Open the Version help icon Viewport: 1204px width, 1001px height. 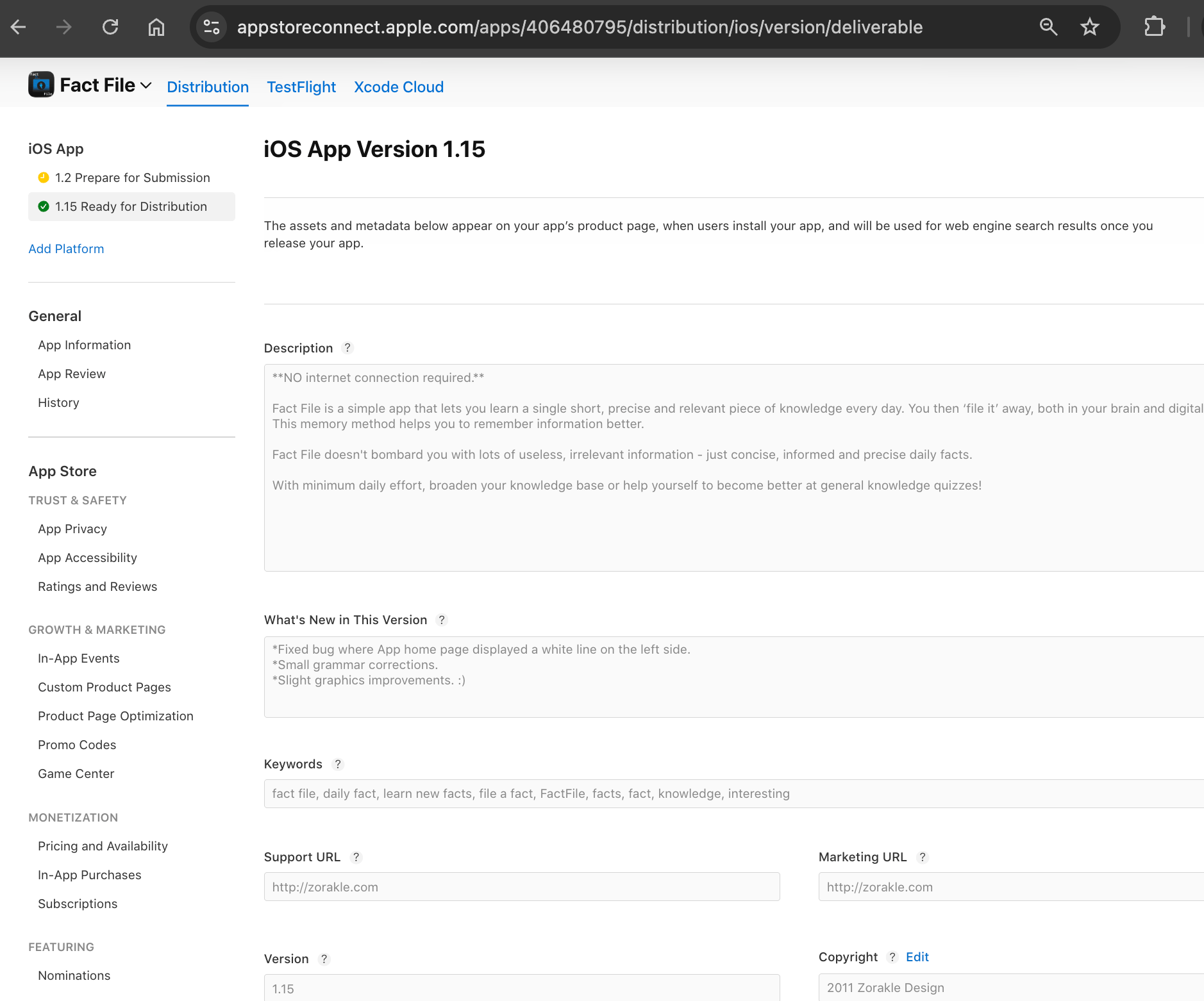[x=324, y=959]
